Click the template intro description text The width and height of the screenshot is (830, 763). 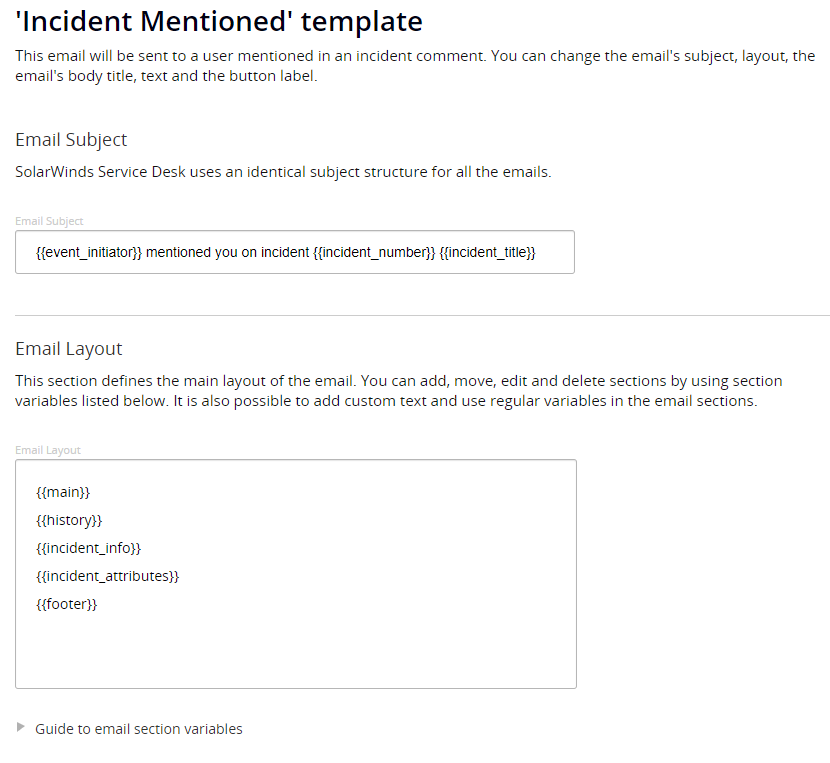[415, 65]
